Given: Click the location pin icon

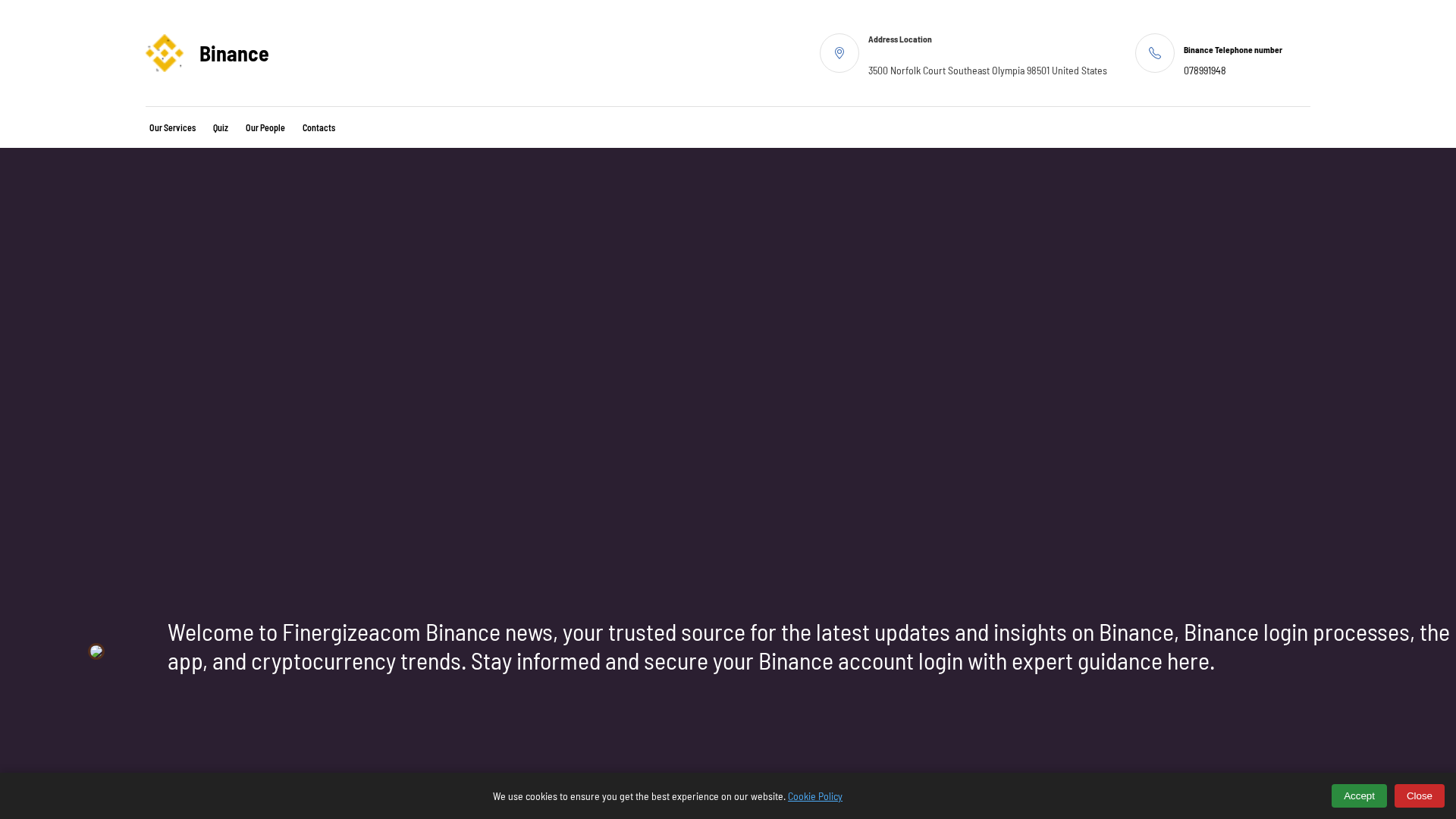Looking at the screenshot, I should 839,53.
